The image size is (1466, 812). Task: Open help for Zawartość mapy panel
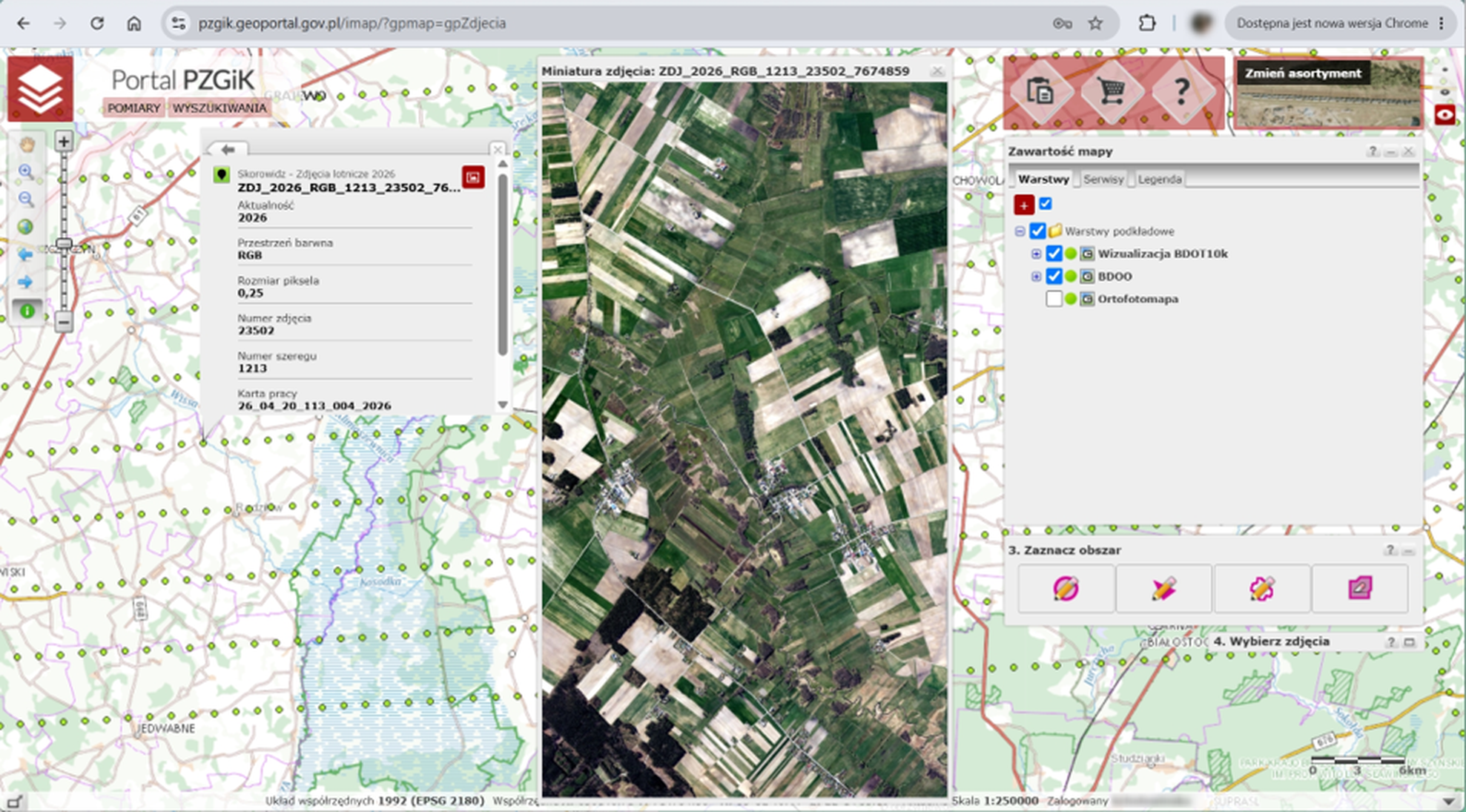[x=1373, y=151]
